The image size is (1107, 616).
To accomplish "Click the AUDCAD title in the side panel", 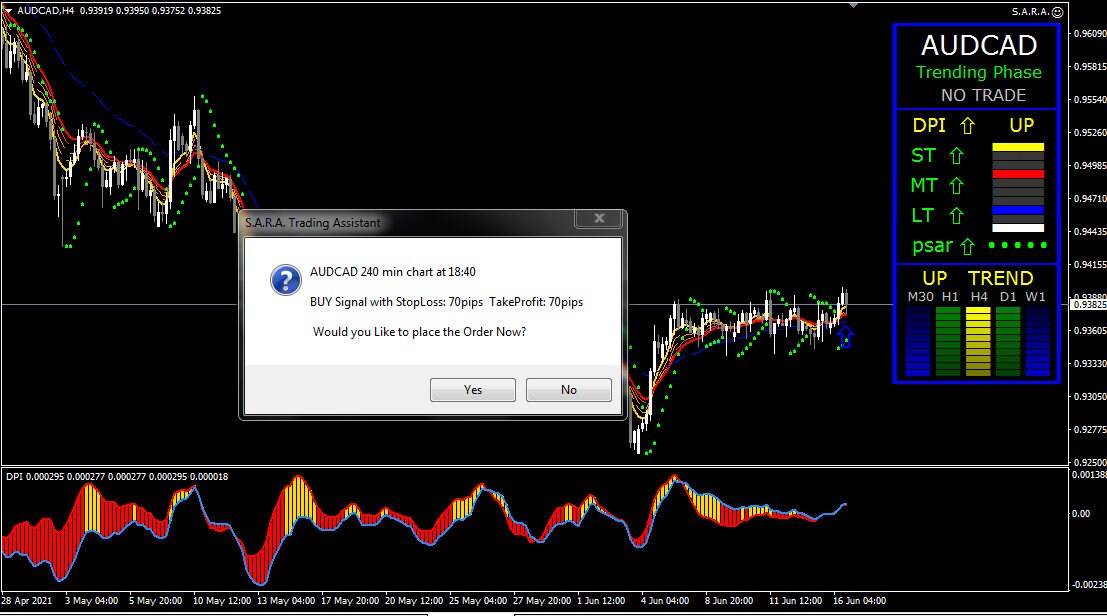I will [x=978, y=45].
